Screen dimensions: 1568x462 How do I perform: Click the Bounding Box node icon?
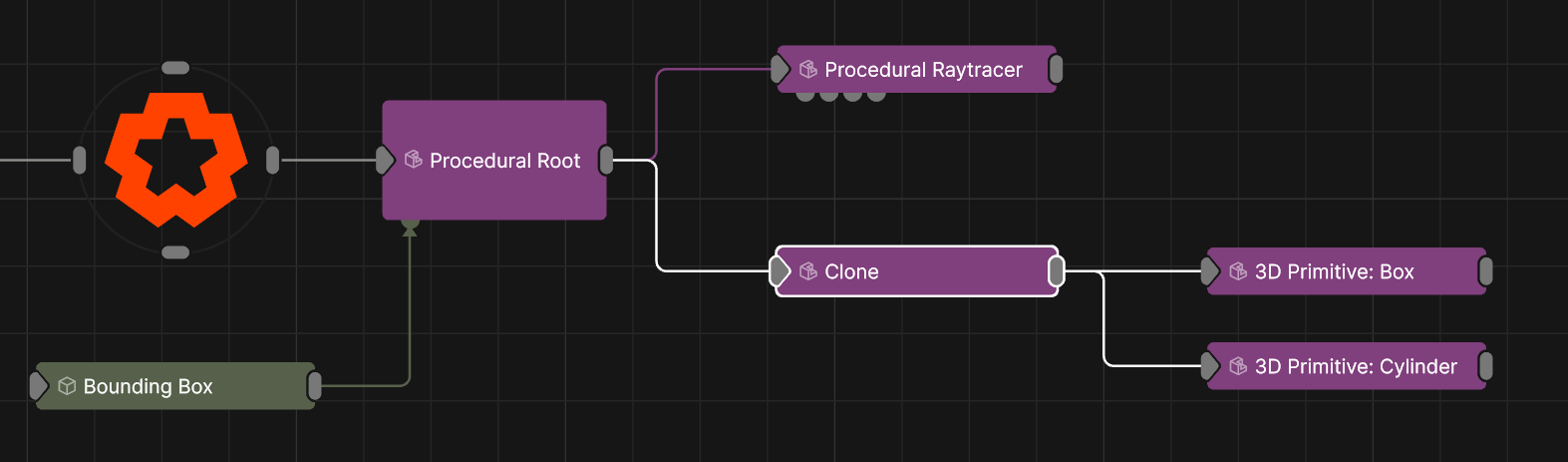click(67, 386)
